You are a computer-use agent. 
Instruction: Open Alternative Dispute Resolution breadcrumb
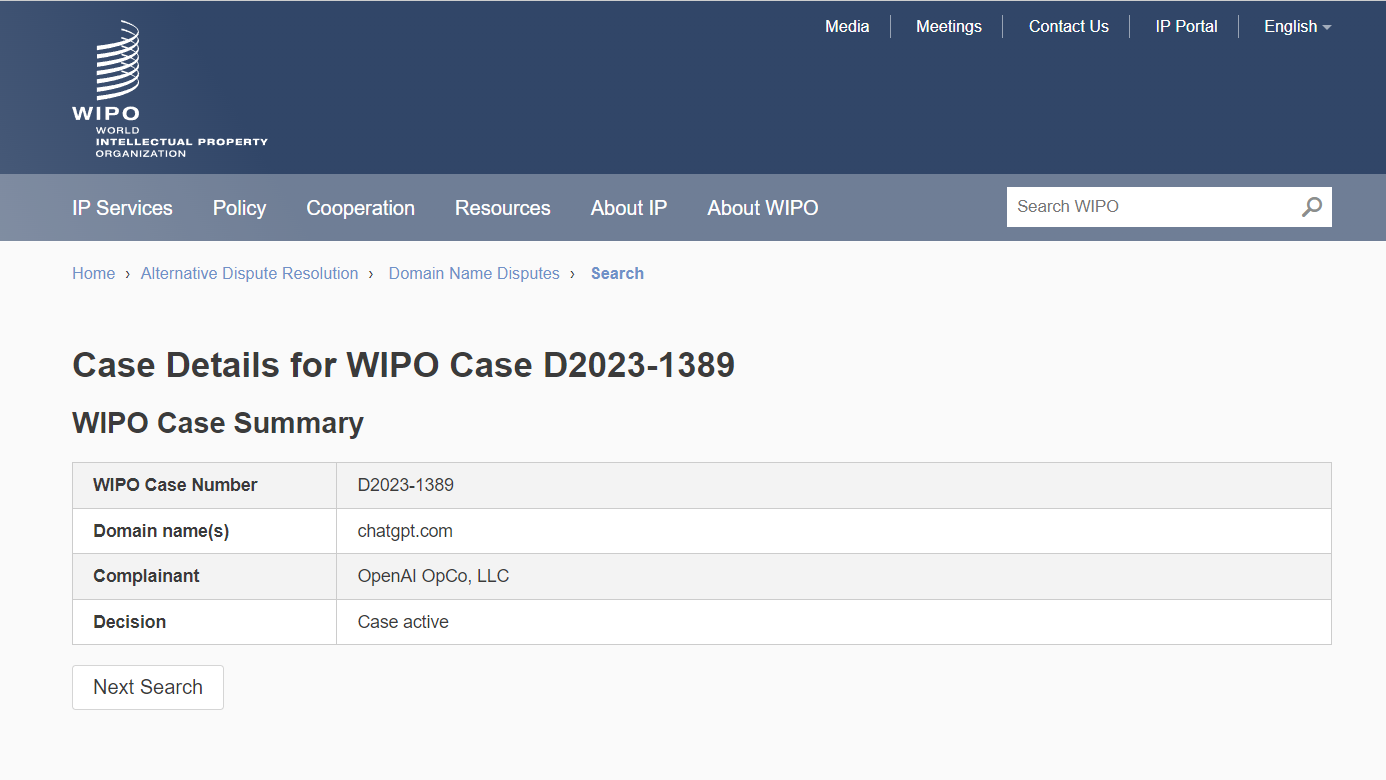(x=249, y=273)
